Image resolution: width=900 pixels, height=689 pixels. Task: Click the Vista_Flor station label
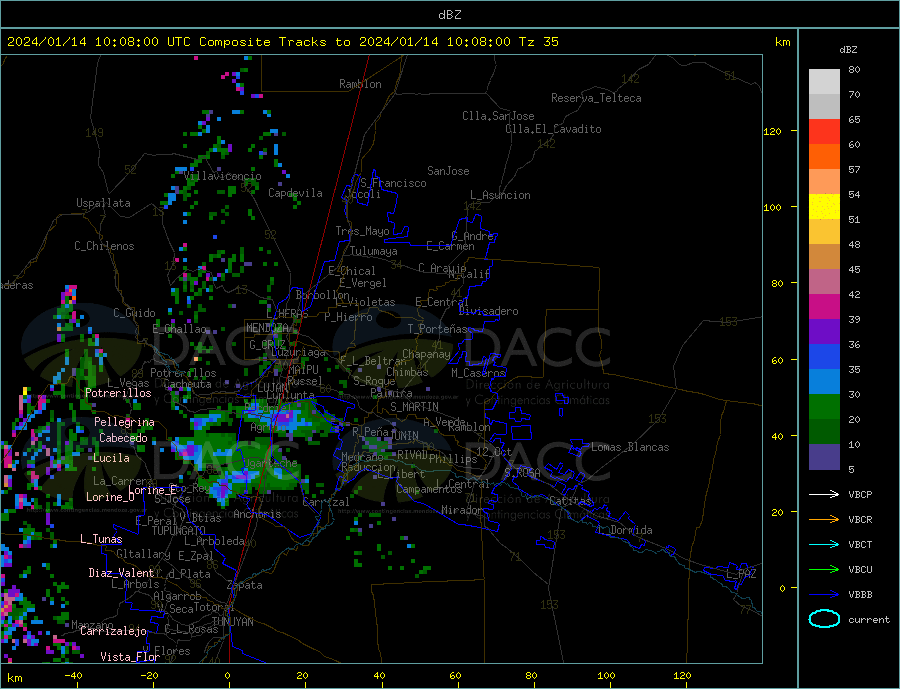pos(130,657)
